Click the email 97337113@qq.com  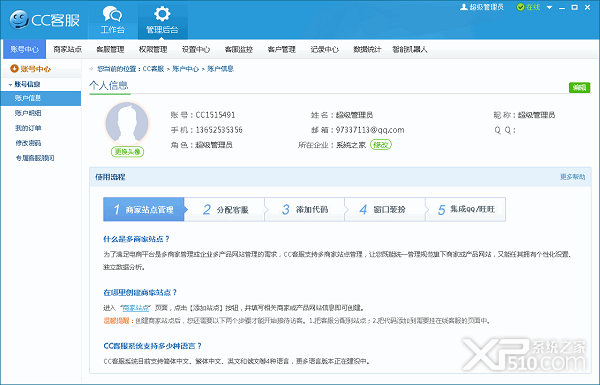tap(370, 130)
